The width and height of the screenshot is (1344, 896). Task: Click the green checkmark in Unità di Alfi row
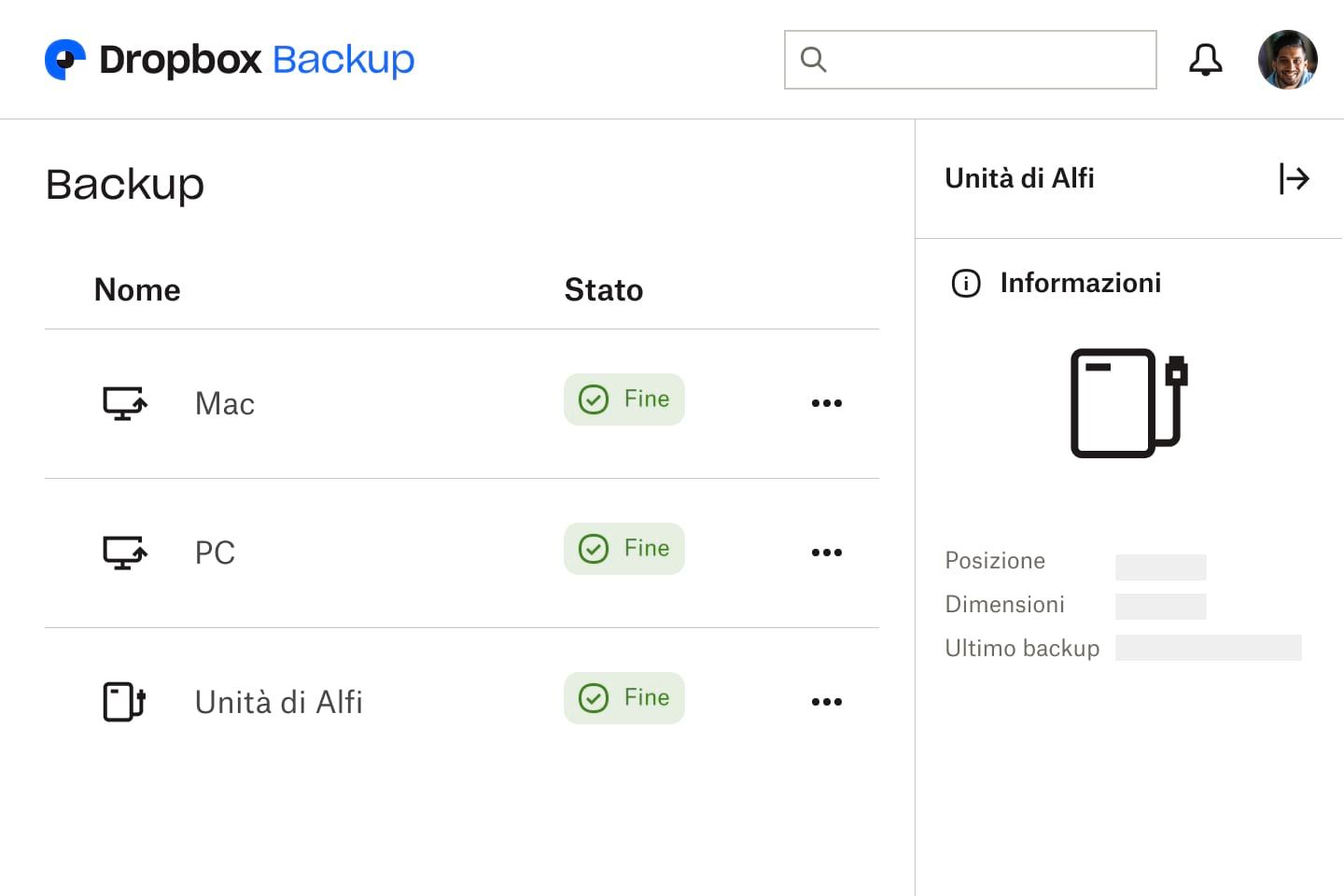594,698
